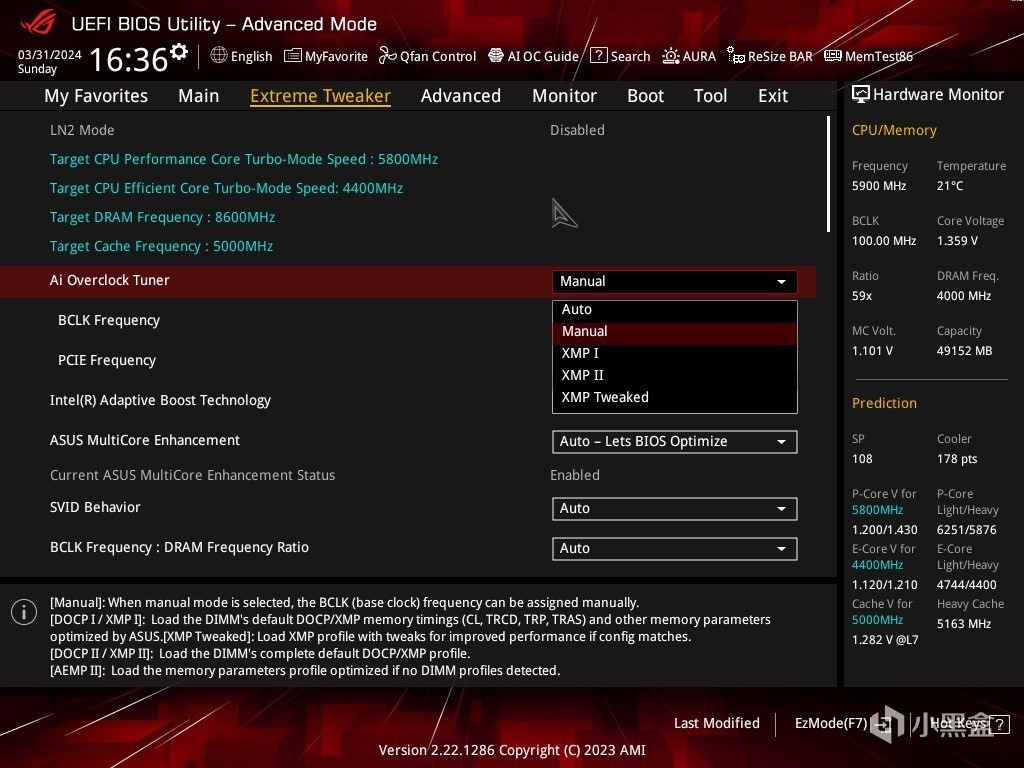
Task: Click the ROG logo icon
Action: pos(39,22)
